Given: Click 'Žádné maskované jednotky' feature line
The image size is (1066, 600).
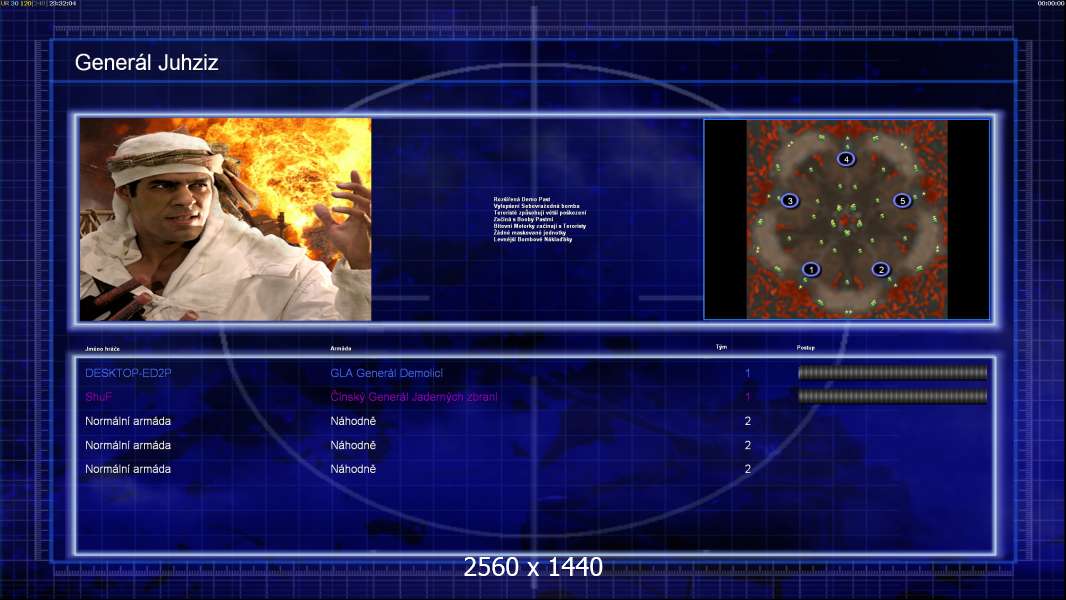Looking at the screenshot, I should [530, 232].
